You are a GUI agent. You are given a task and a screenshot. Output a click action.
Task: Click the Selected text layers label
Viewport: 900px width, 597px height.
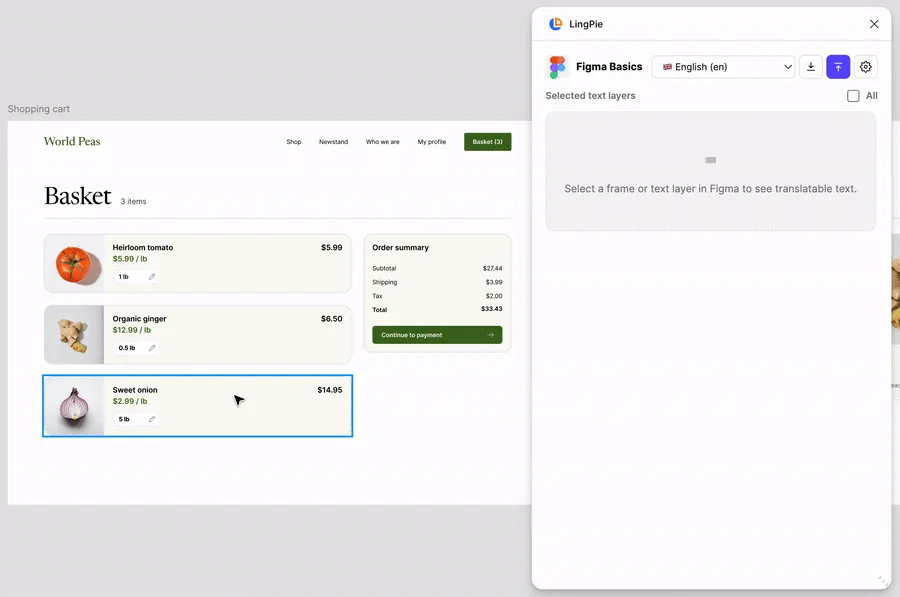pyautogui.click(x=590, y=96)
